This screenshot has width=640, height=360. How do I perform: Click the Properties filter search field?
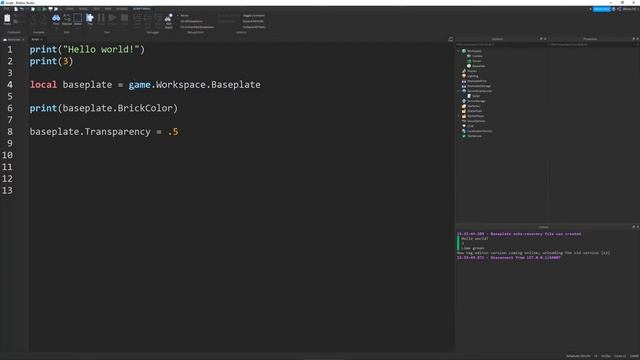593,44
